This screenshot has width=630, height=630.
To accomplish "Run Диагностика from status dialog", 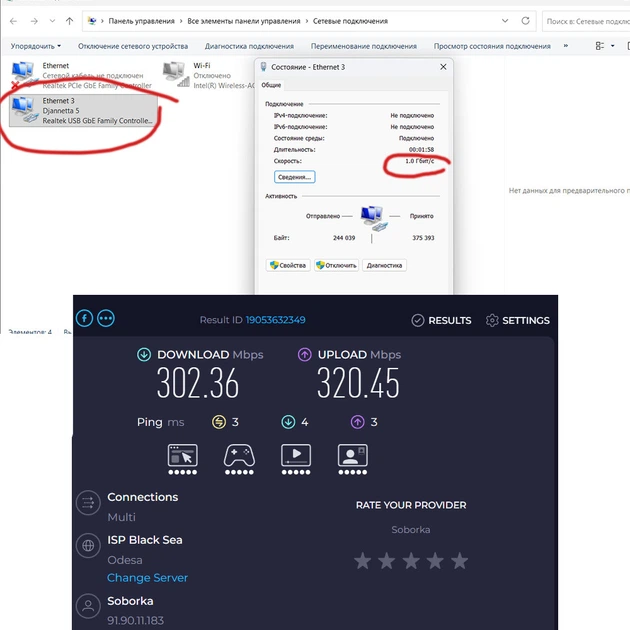I will point(384,265).
